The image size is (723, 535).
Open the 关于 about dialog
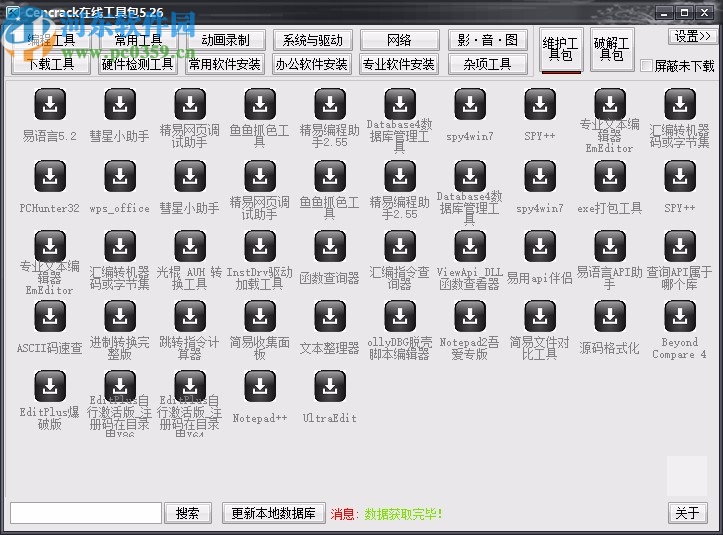[687, 512]
